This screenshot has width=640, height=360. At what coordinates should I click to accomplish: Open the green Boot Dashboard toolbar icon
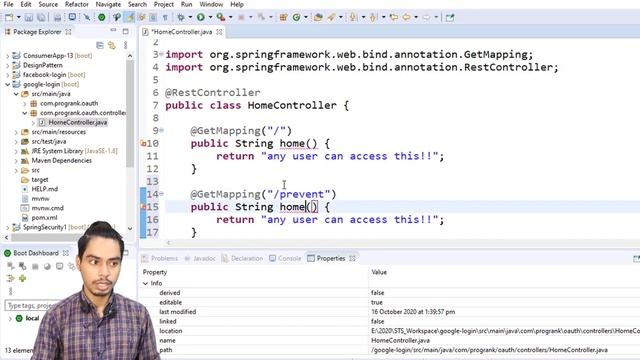pyautogui.click(x=102, y=18)
